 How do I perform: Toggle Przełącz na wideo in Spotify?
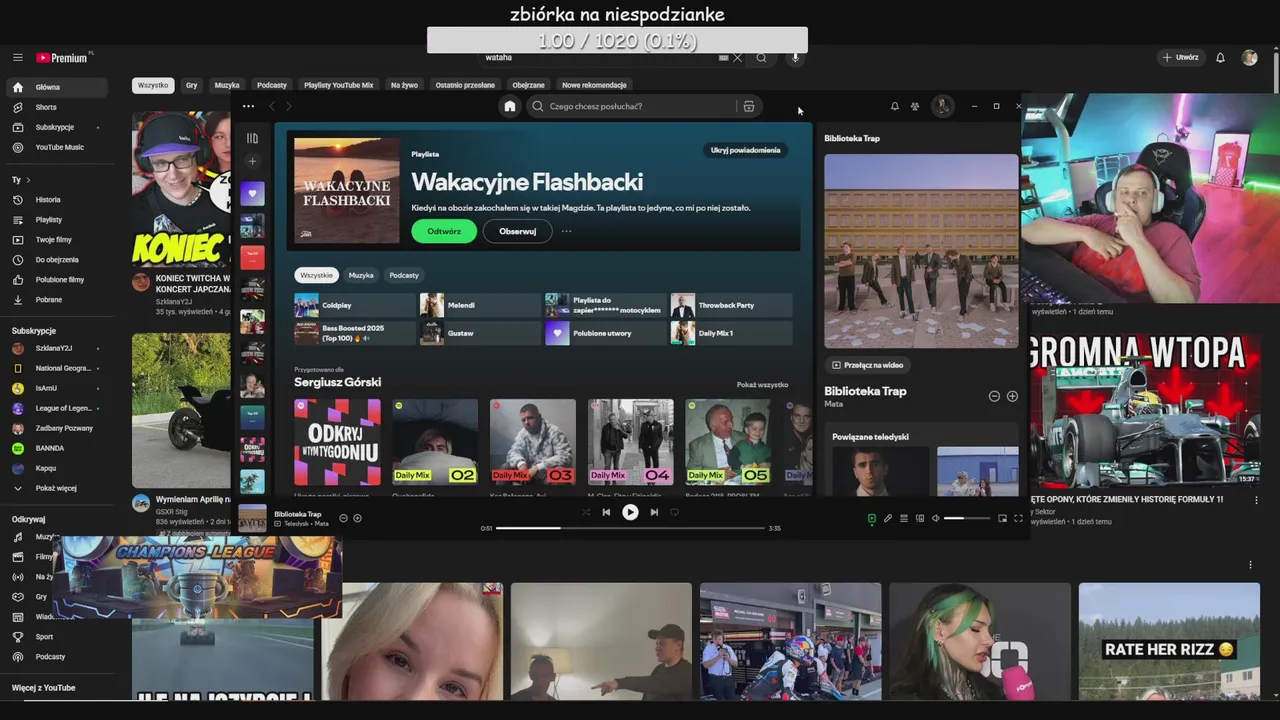pyautogui.click(x=867, y=365)
